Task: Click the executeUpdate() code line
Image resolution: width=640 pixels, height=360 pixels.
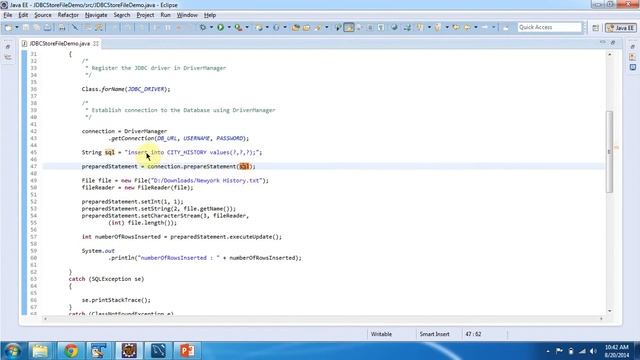Action: (x=182, y=237)
